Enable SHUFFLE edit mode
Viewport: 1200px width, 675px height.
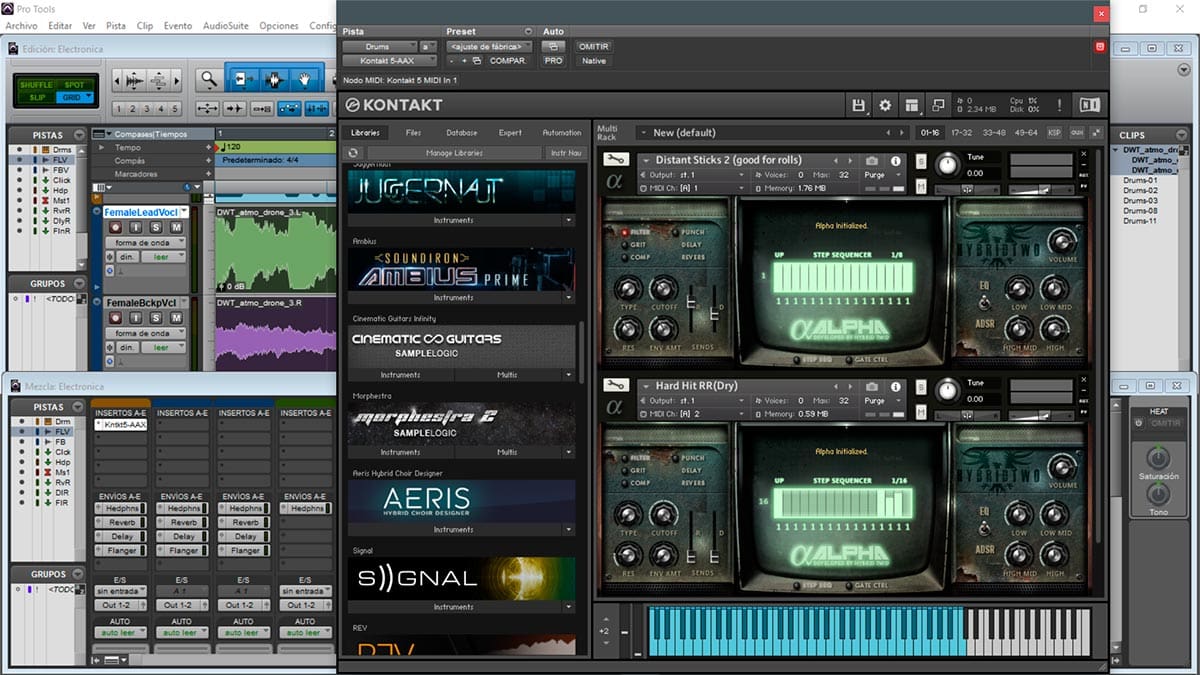pyautogui.click(x=36, y=85)
